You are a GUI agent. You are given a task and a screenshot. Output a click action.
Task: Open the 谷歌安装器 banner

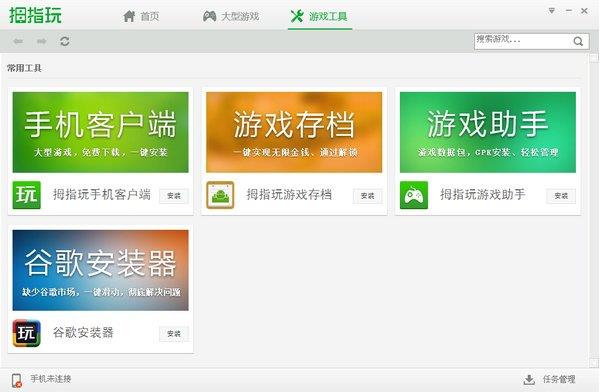pyautogui.click(x=100, y=270)
